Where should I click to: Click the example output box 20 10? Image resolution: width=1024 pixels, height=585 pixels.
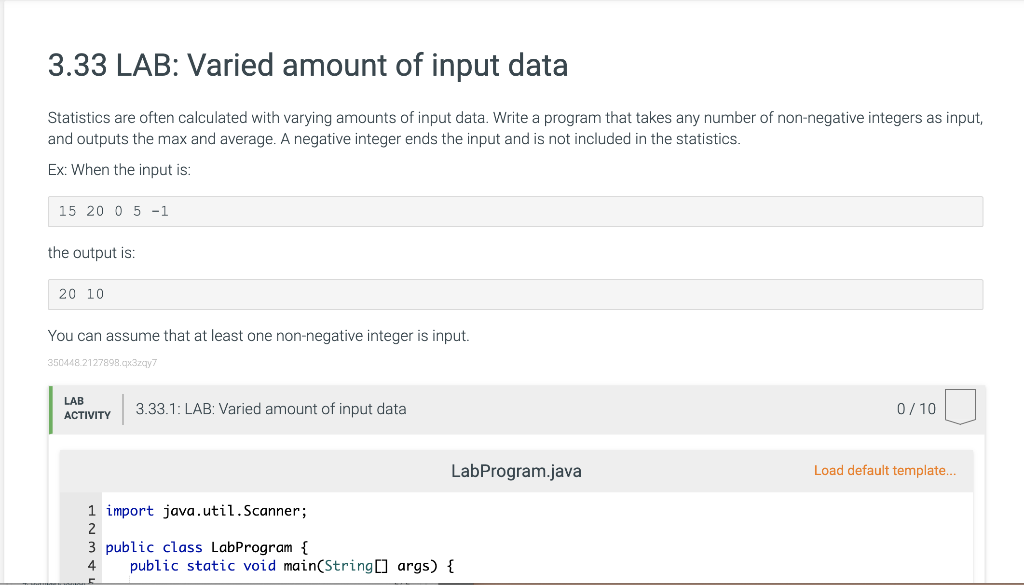(515, 294)
